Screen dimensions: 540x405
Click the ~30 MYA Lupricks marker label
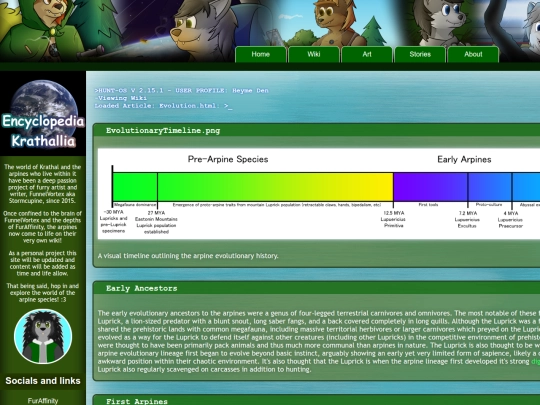click(113, 221)
